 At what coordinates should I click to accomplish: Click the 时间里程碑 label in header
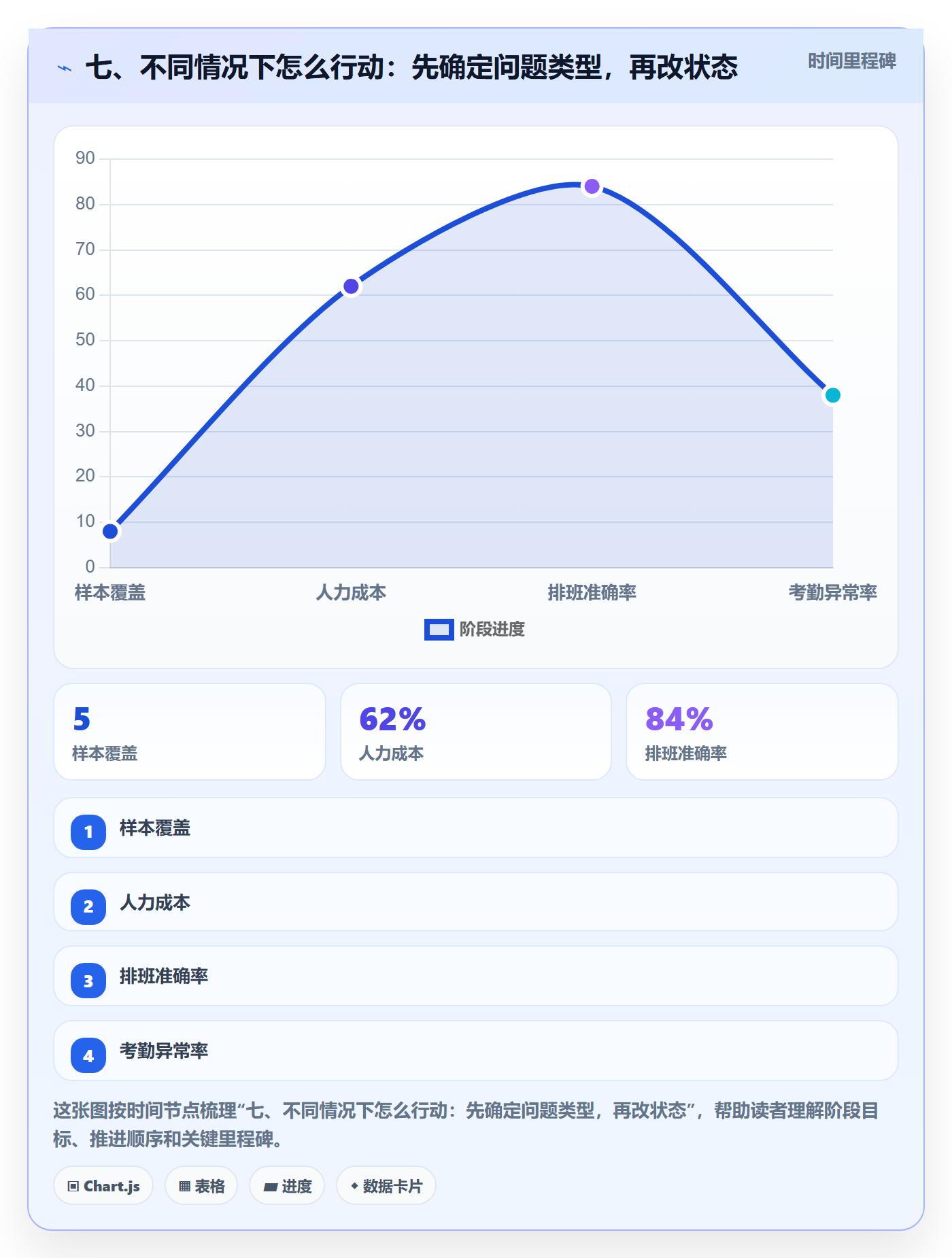point(851,61)
